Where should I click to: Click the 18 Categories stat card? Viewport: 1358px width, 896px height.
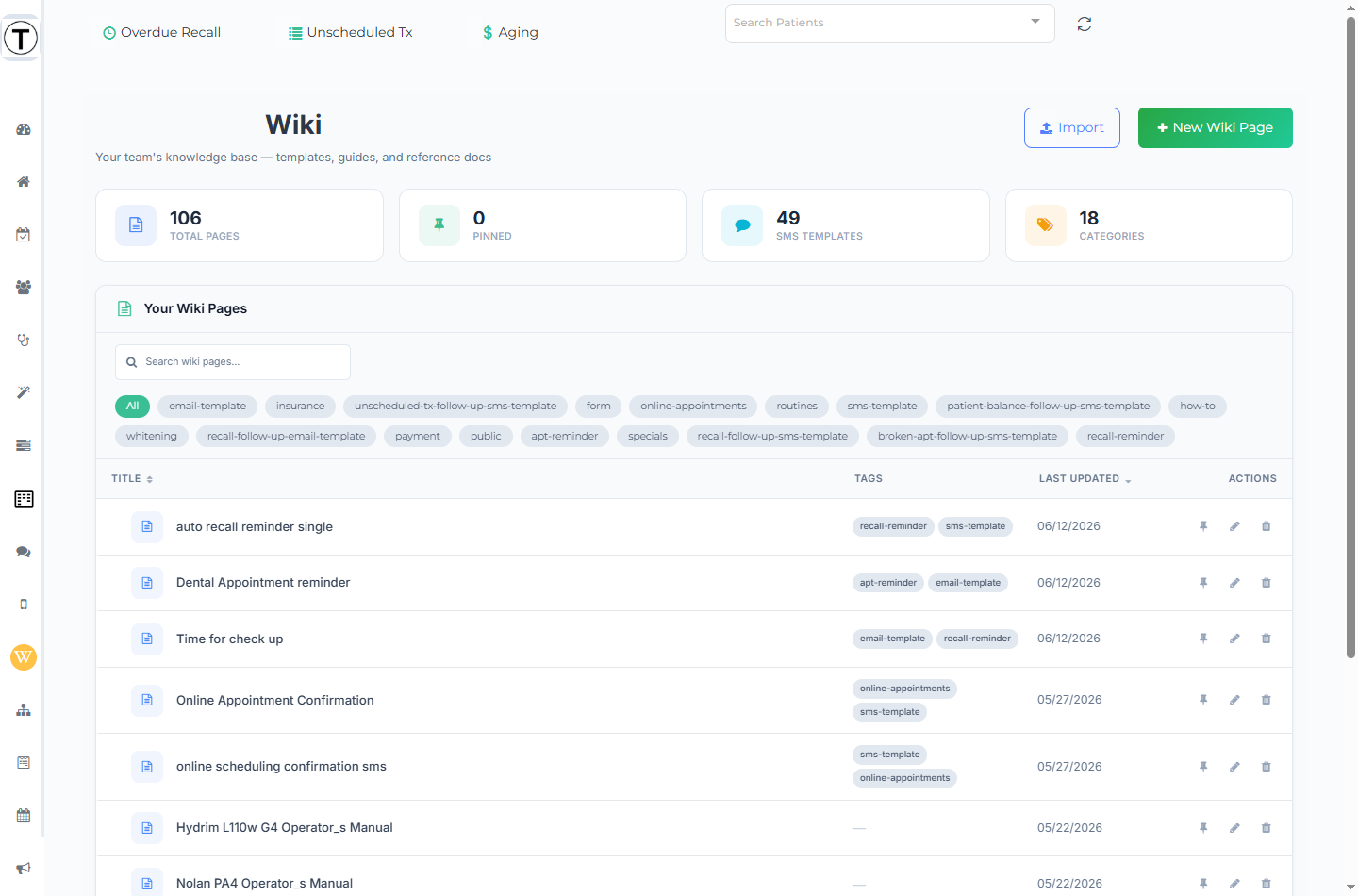point(1149,225)
